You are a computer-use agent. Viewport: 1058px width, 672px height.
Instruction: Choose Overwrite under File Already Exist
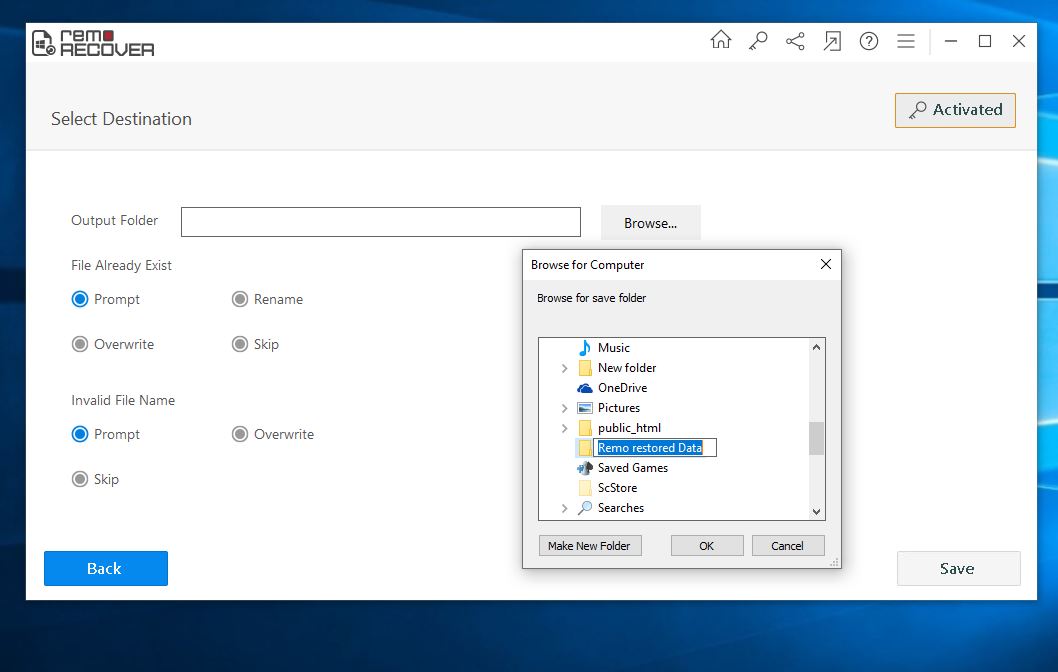pos(80,344)
